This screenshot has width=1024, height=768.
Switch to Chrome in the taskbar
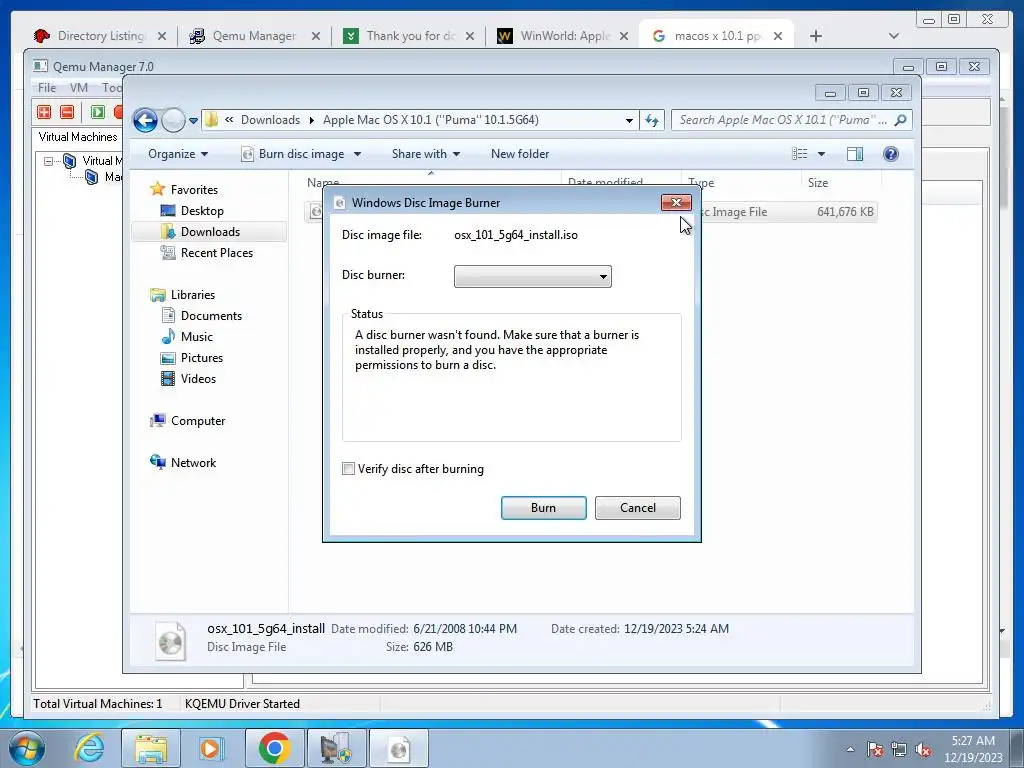tap(275, 748)
